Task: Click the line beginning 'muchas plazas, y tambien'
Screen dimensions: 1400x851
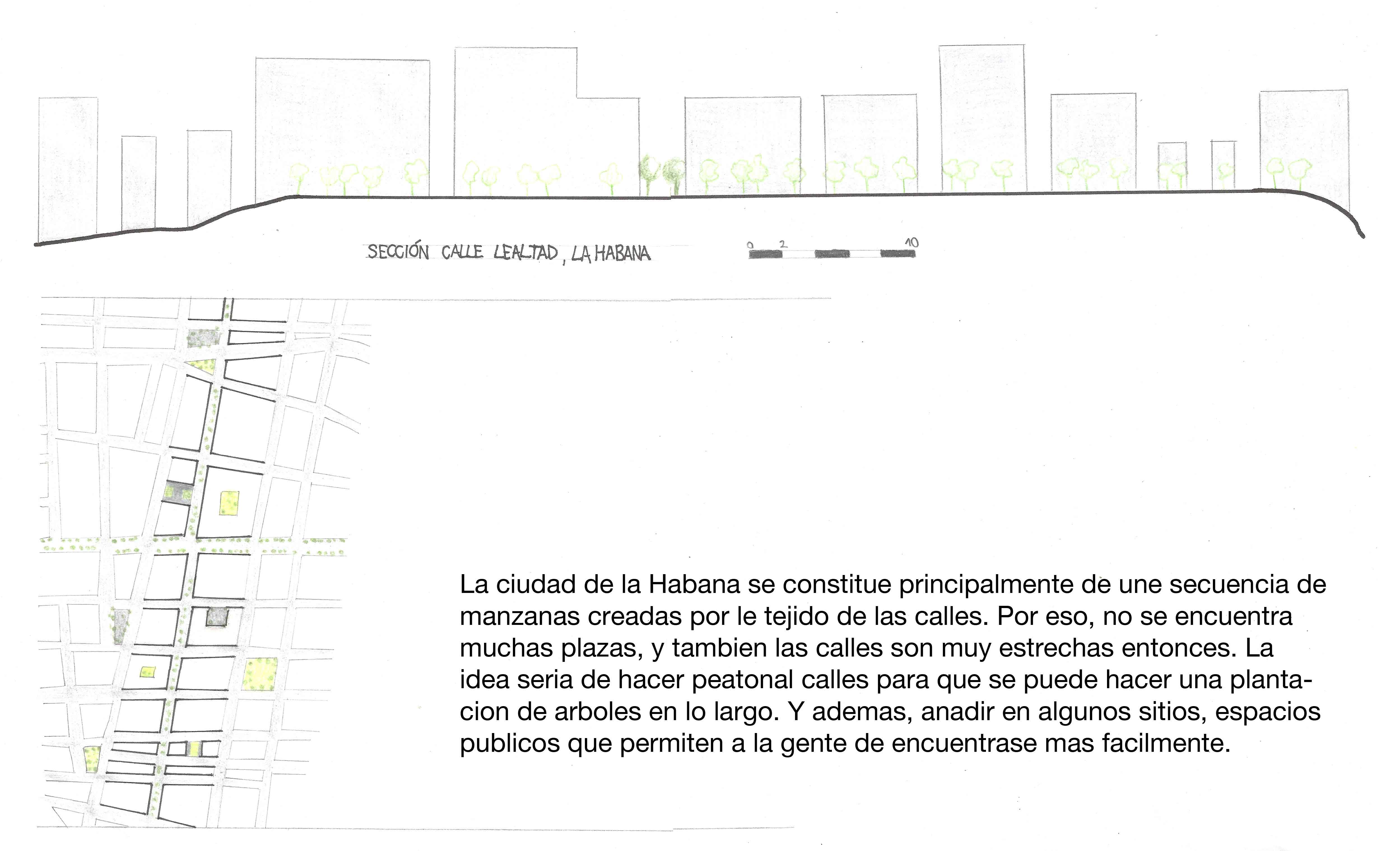Action: 866,649
